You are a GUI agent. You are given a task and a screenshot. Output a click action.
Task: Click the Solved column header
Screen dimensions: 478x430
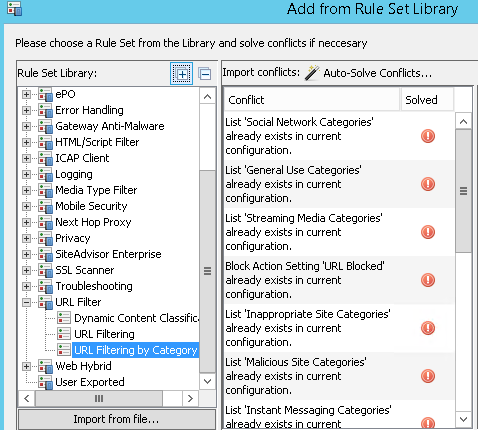click(427, 100)
